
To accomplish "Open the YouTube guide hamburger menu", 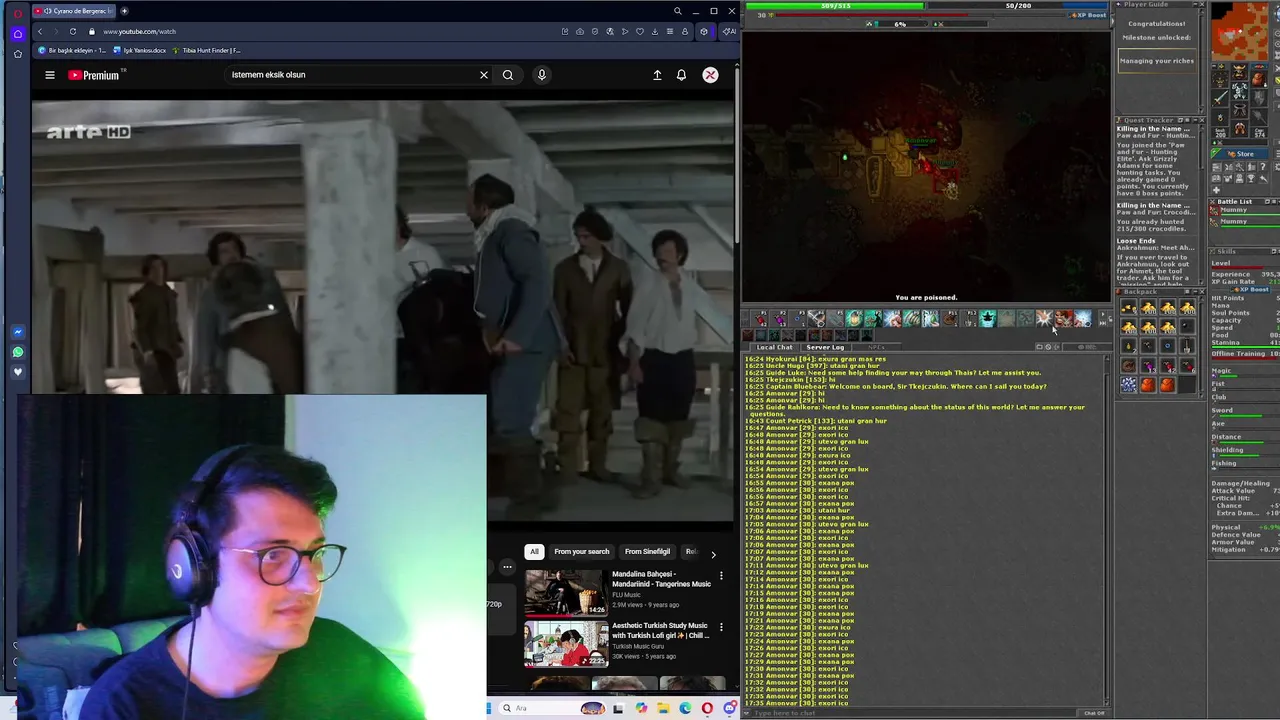I will [x=49, y=75].
